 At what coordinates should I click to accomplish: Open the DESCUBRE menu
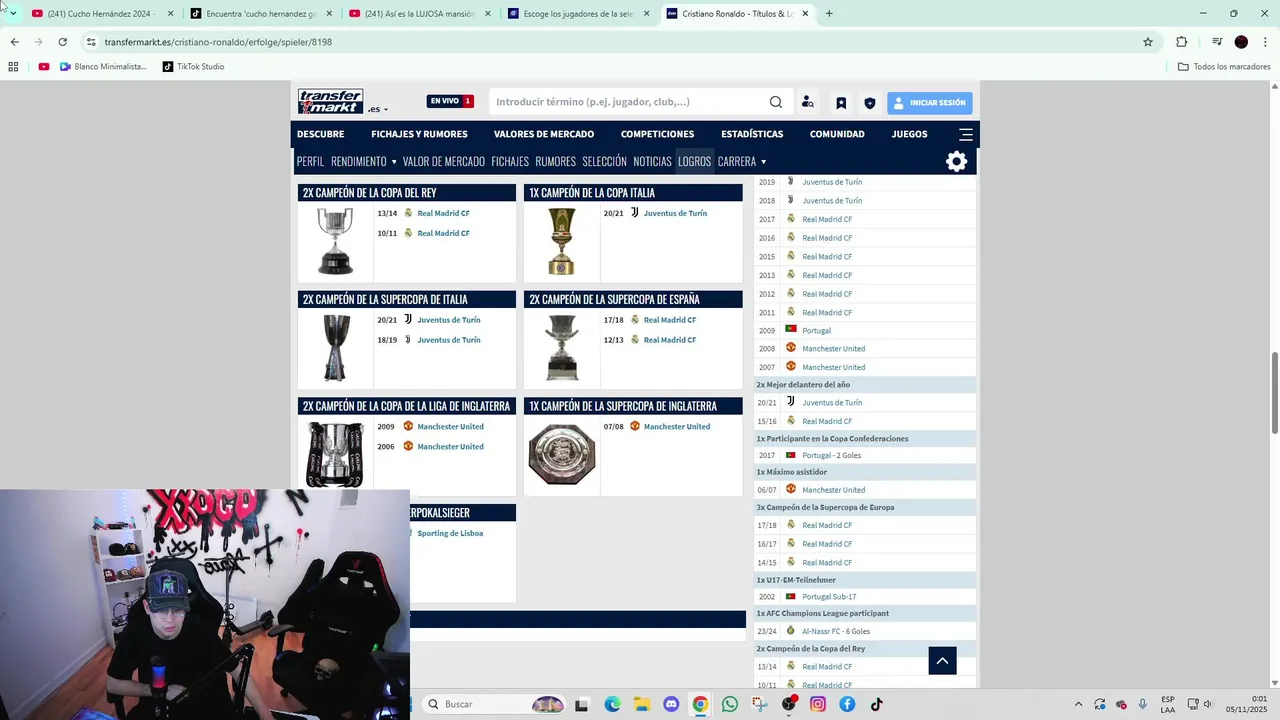320,134
